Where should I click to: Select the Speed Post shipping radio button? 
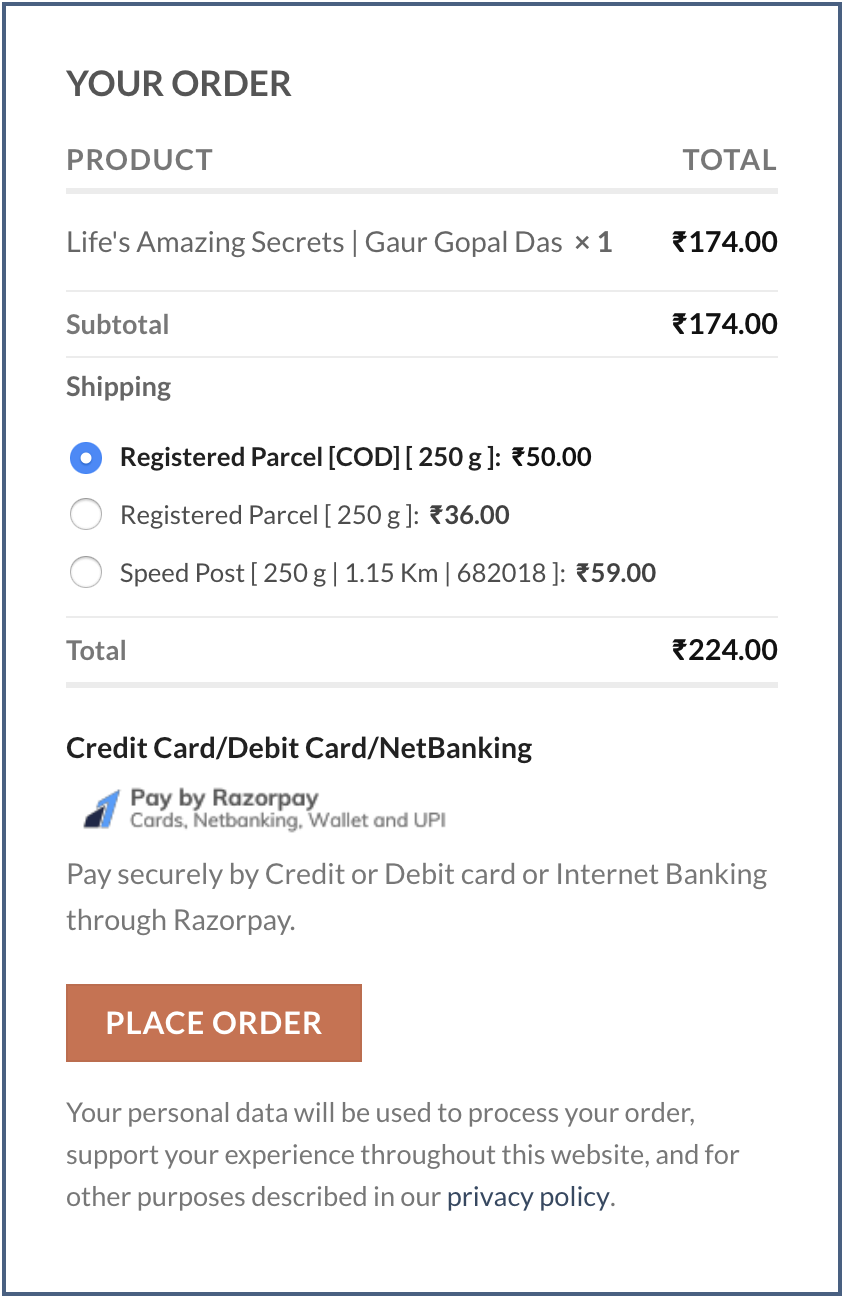click(x=86, y=574)
